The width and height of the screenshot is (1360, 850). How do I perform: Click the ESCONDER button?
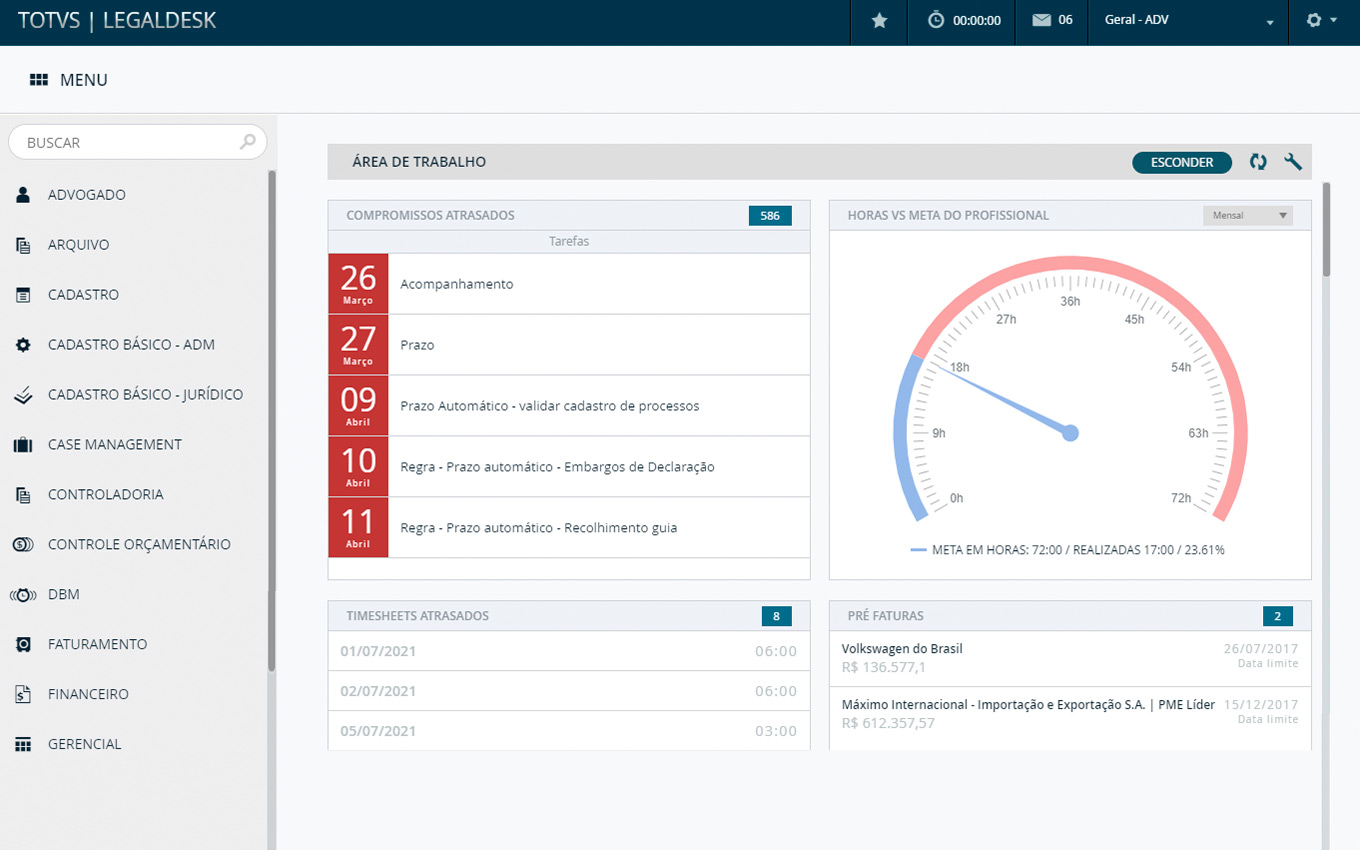(1181, 162)
